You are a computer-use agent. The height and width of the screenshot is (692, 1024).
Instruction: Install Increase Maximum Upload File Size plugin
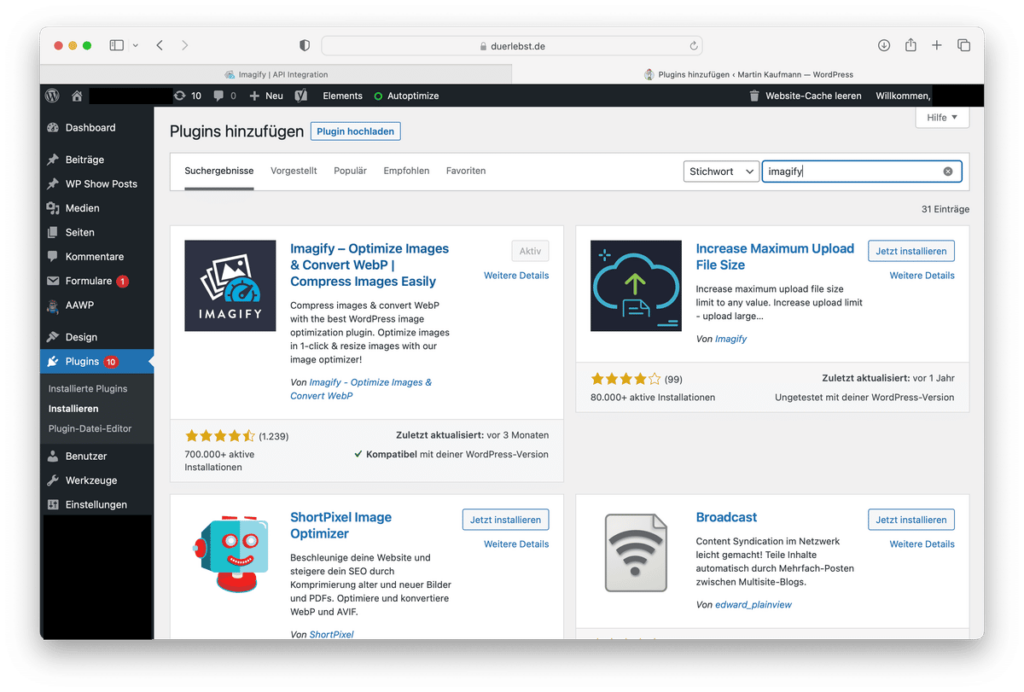(x=911, y=251)
